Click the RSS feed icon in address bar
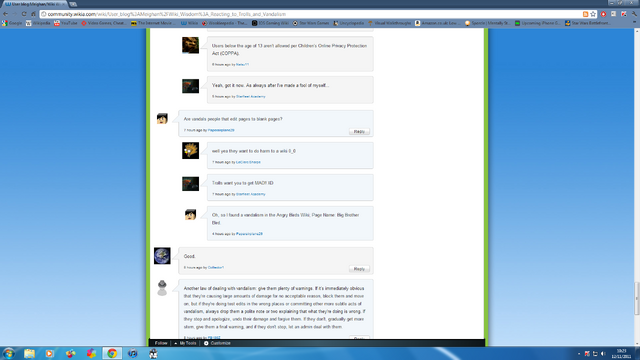Viewport: 640px width, 360px height. (585, 14)
